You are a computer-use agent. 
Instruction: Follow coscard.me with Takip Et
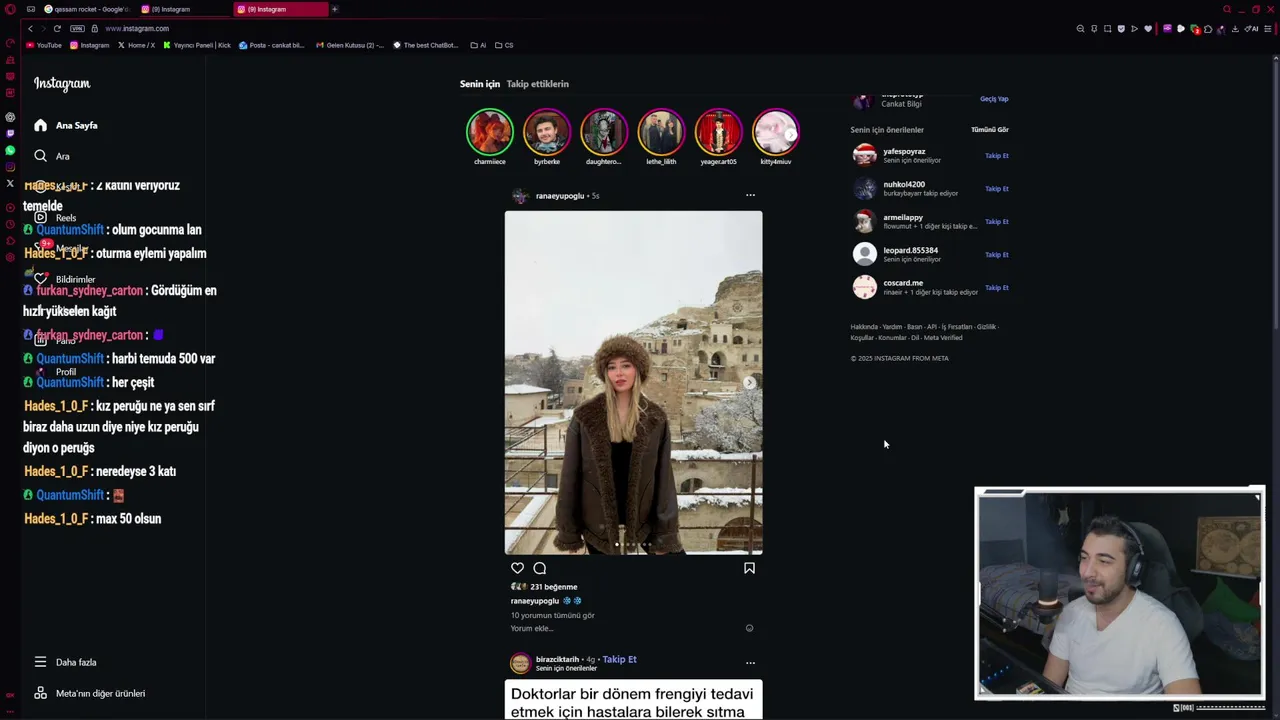click(997, 287)
